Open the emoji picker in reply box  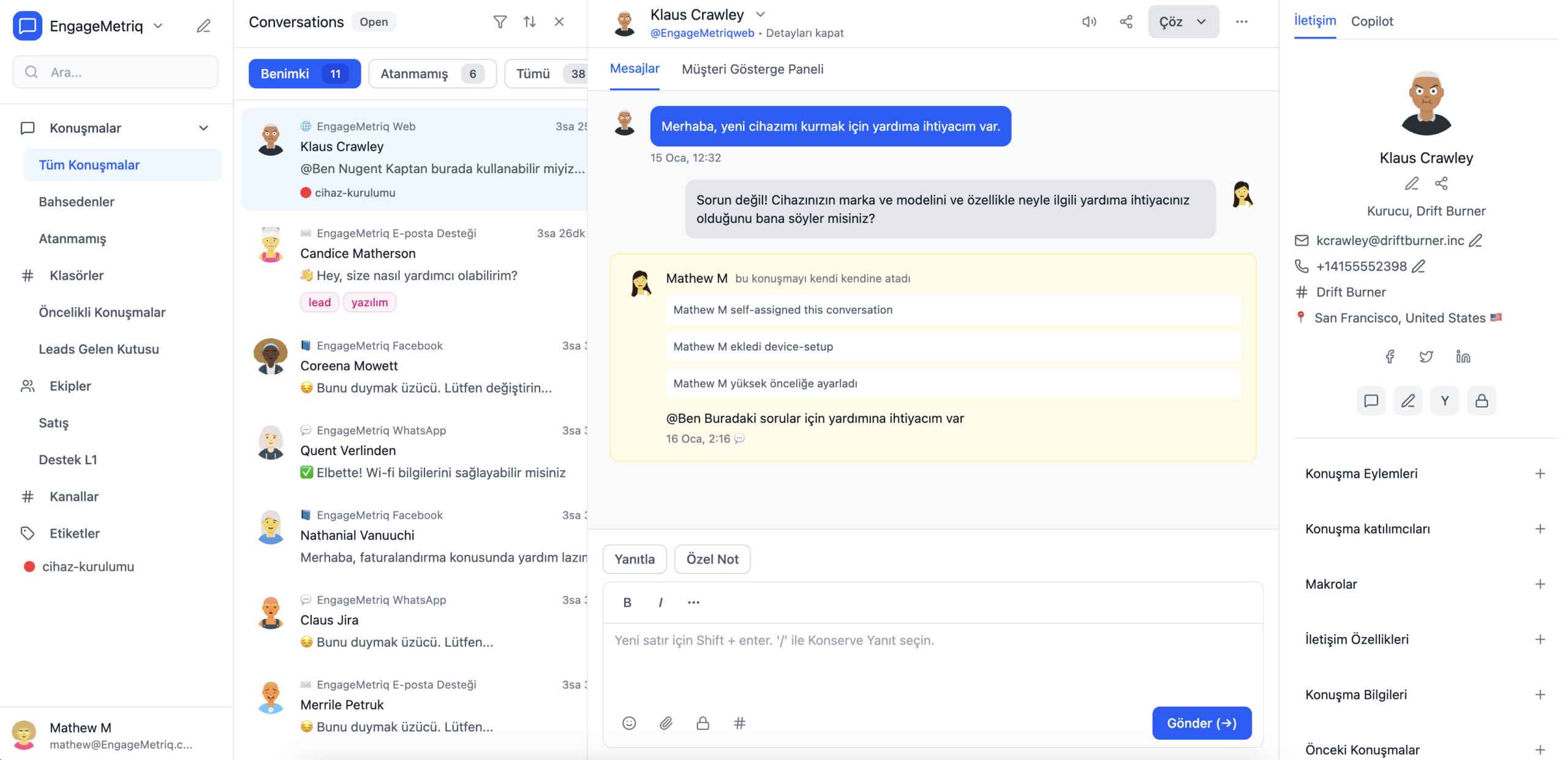pos(629,723)
